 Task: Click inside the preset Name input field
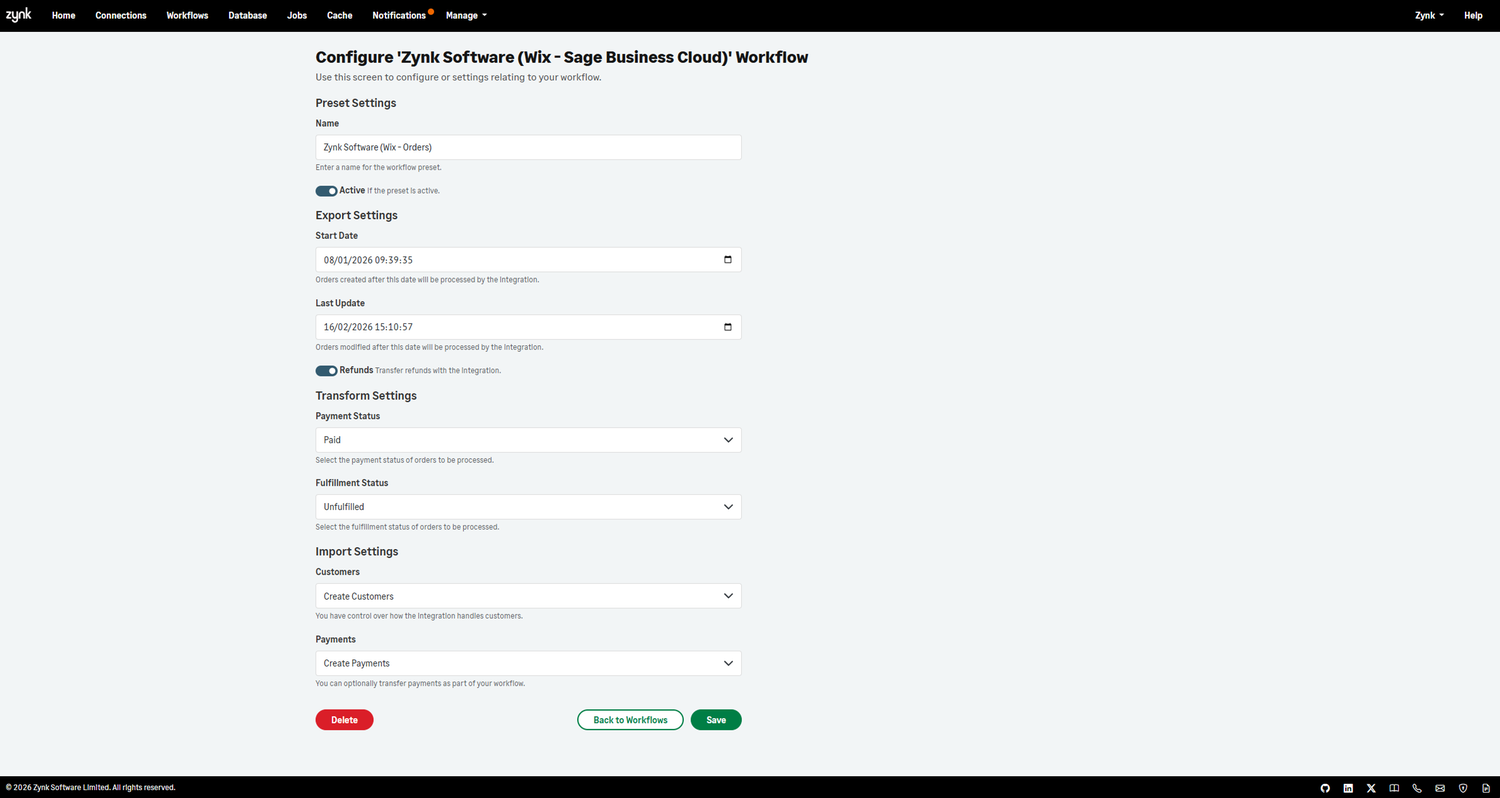pos(528,147)
